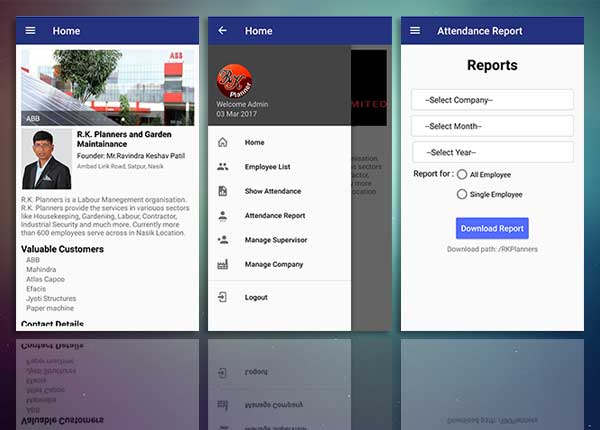Click the Show Attendance document icon
The height and width of the screenshot is (430, 600).
[222, 191]
